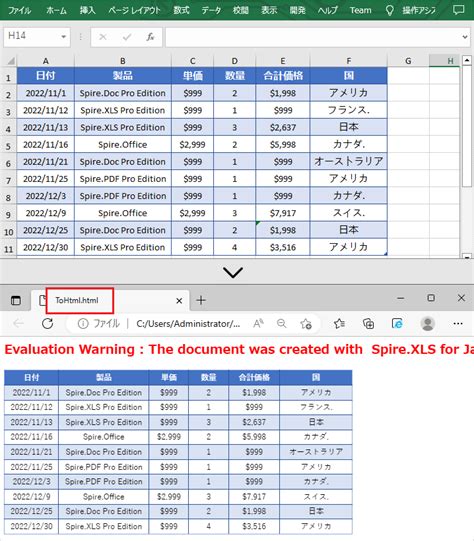
Task: Select Excel cell 2022/12/30
Action: (x=46, y=247)
